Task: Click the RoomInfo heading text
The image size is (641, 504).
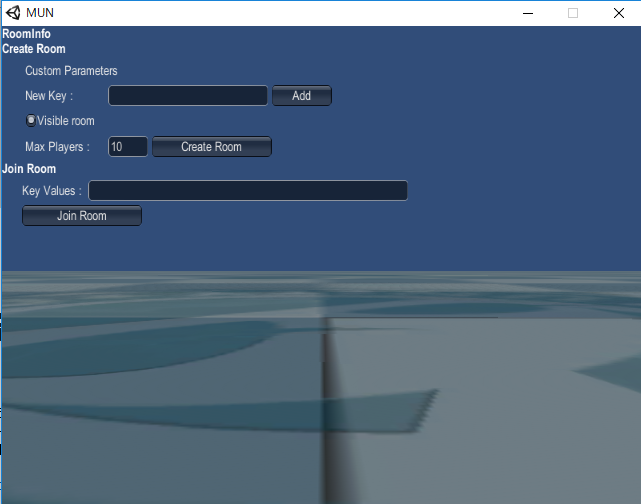Action: coord(27,34)
